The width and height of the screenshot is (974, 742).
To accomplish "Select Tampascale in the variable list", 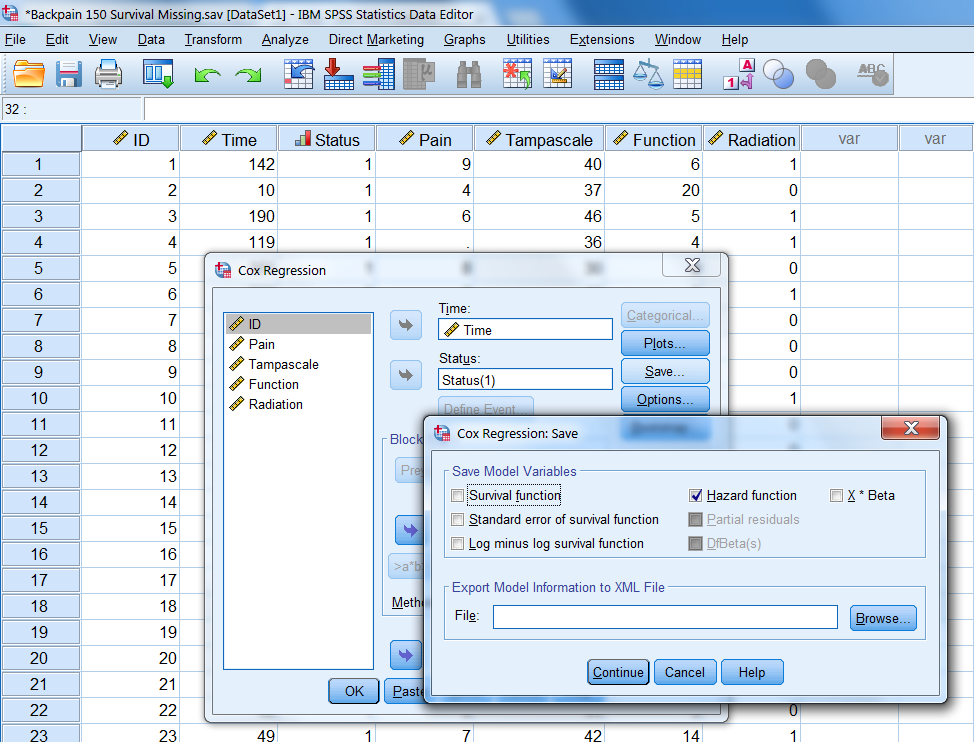I will pyautogui.click(x=283, y=364).
